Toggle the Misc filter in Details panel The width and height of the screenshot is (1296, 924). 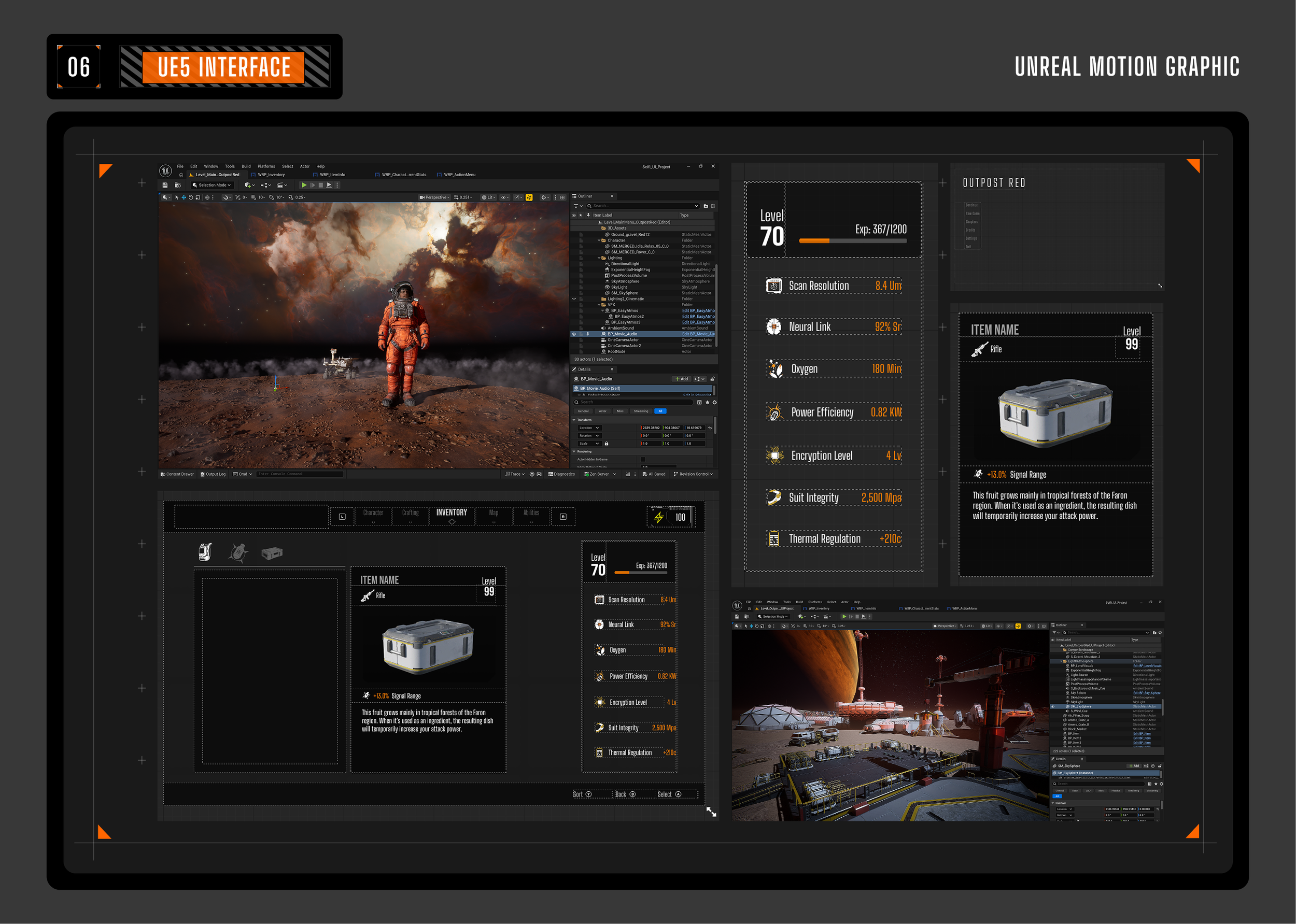pyautogui.click(x=621, y=411)
